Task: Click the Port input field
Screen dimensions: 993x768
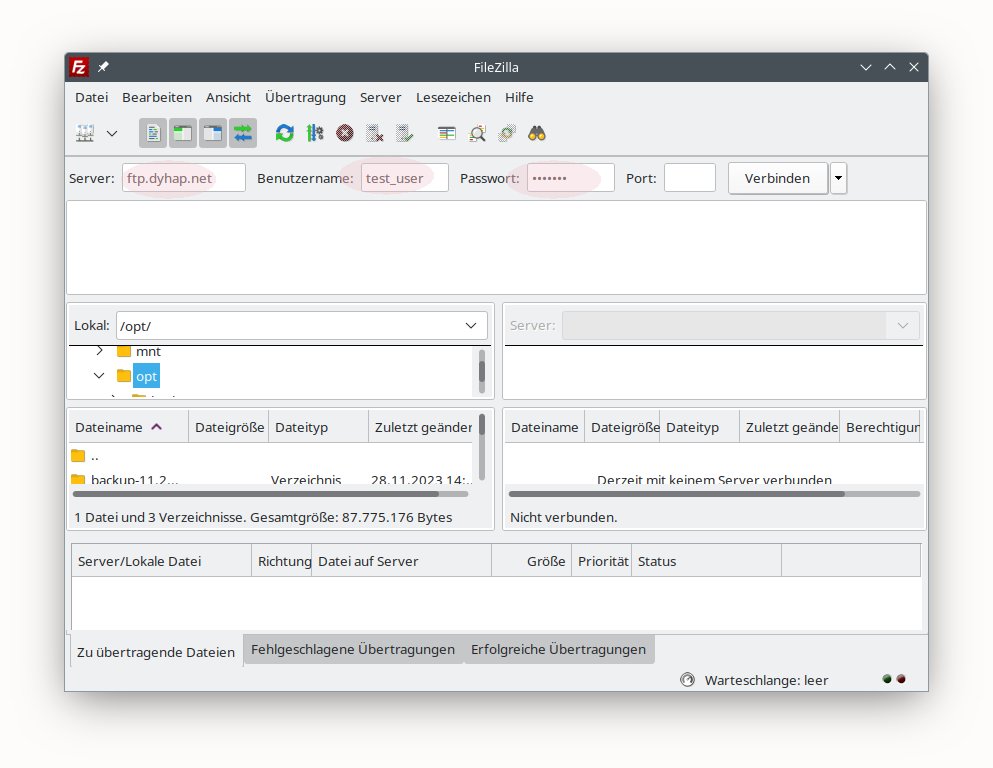Action: pos(689,178)
